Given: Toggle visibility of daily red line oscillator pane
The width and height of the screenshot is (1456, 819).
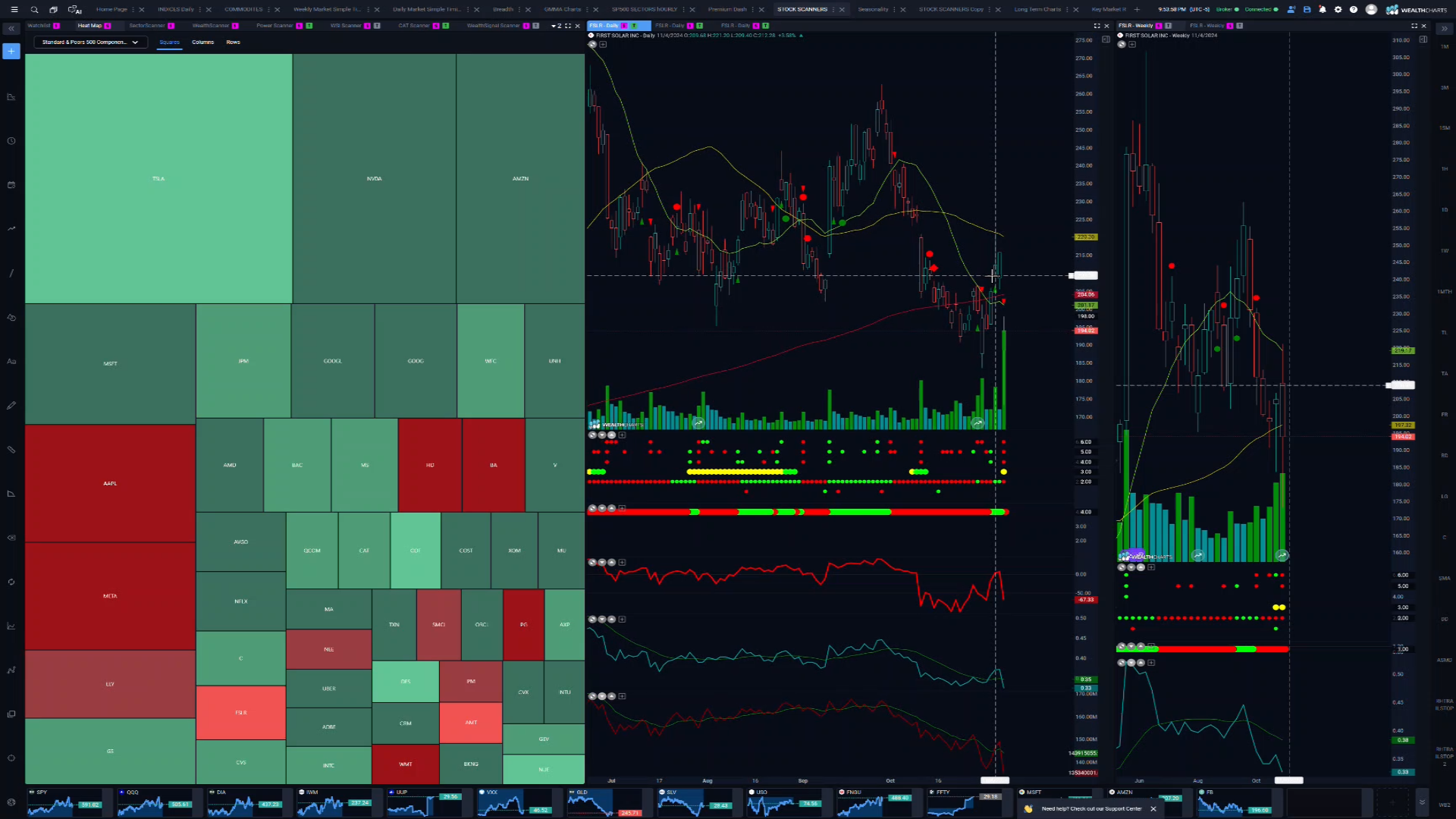Looking at the screenshot, I should [x=592, y=563].
